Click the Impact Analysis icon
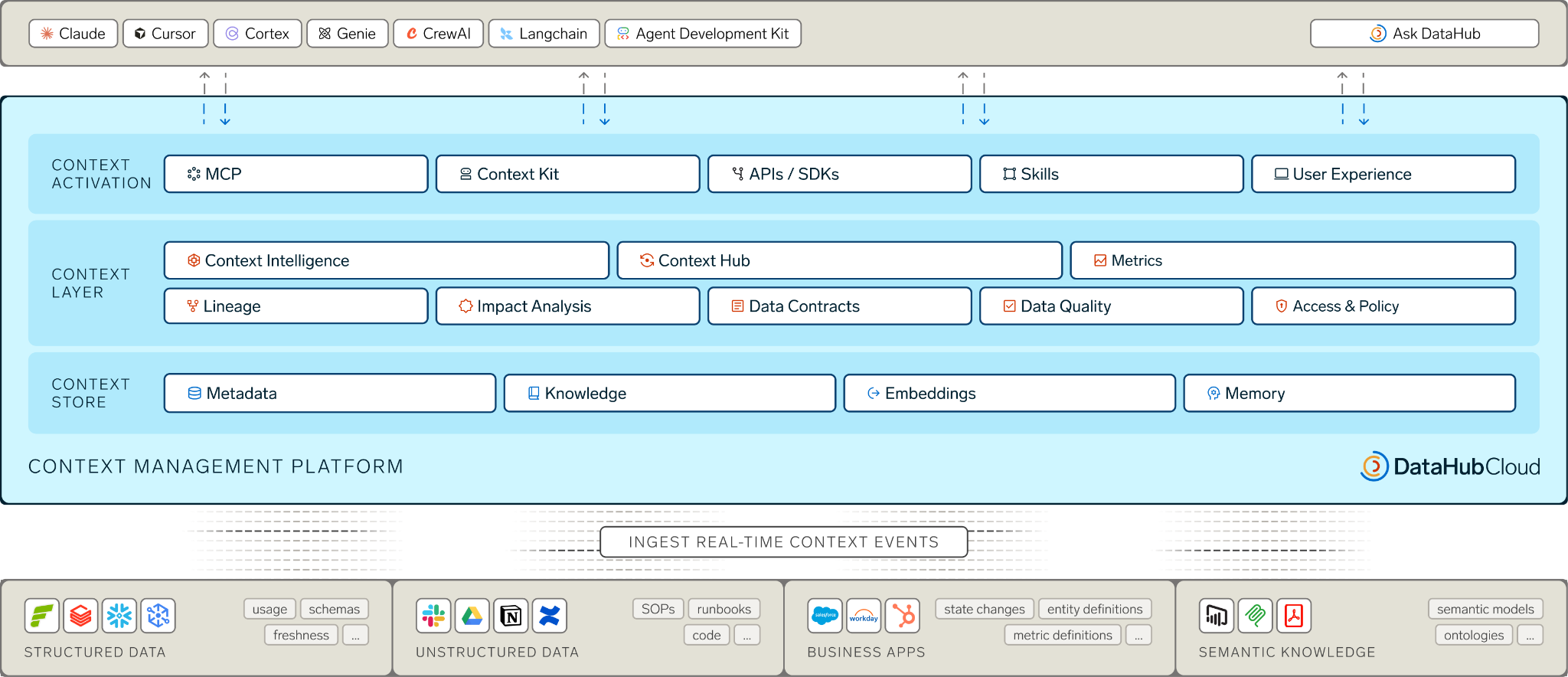This screenshot has height=677, width=1568. pyautogui.click(x=465, y=306)
